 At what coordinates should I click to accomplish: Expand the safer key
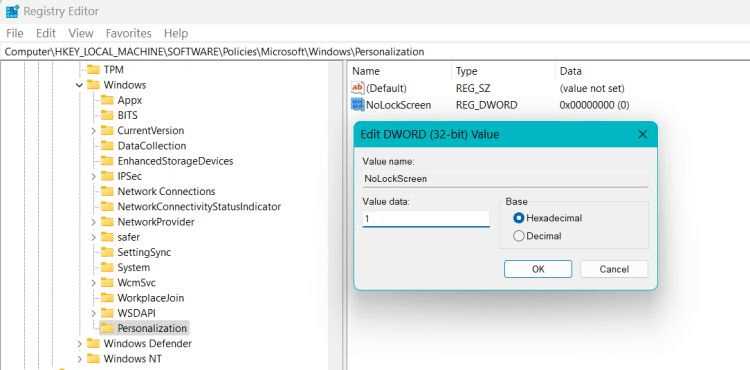click(93, 237)
